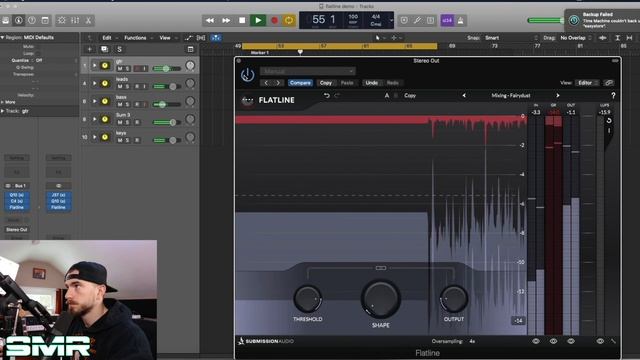640x360 pixels.
Task: Adjust the master volume slider
Action: tap(546, 20)
